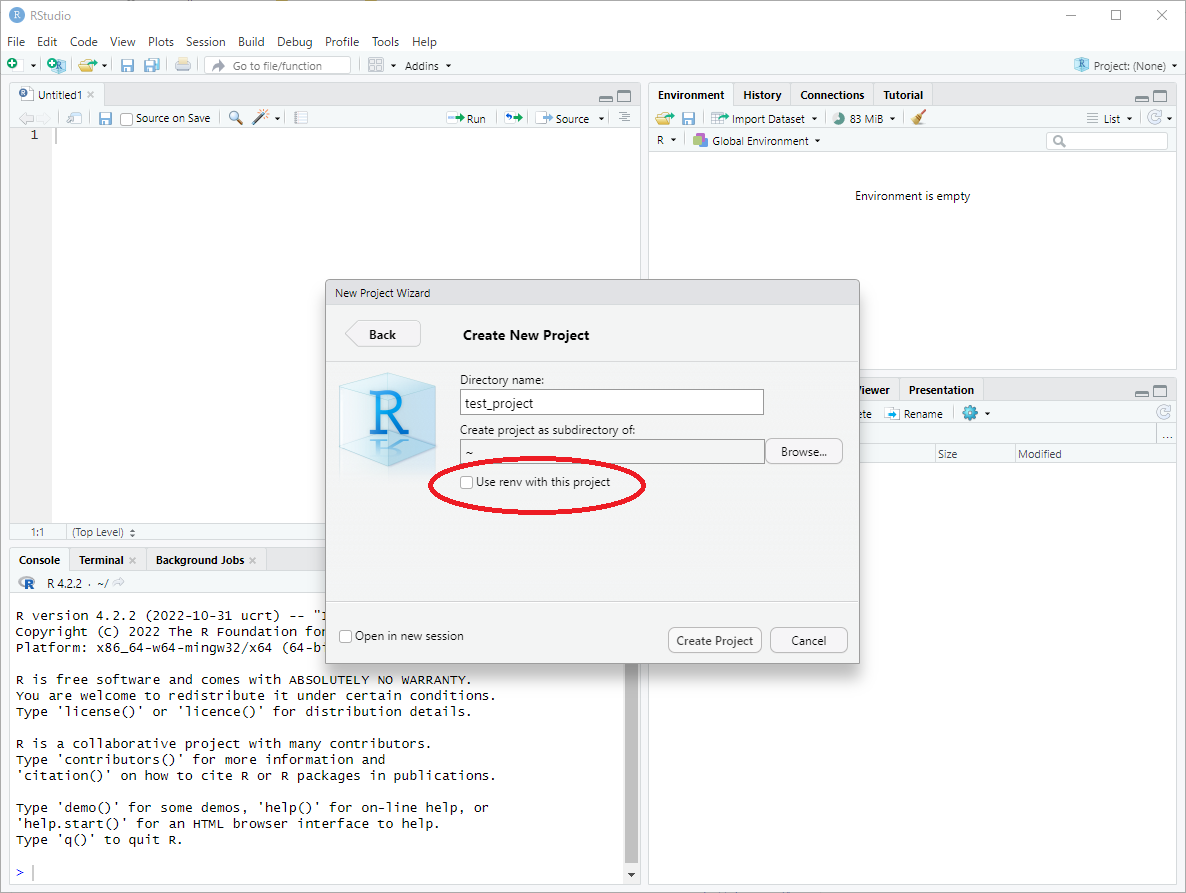Enable Use renv with this project
The image size is (1186, 893).
click(x=467, y=482)
